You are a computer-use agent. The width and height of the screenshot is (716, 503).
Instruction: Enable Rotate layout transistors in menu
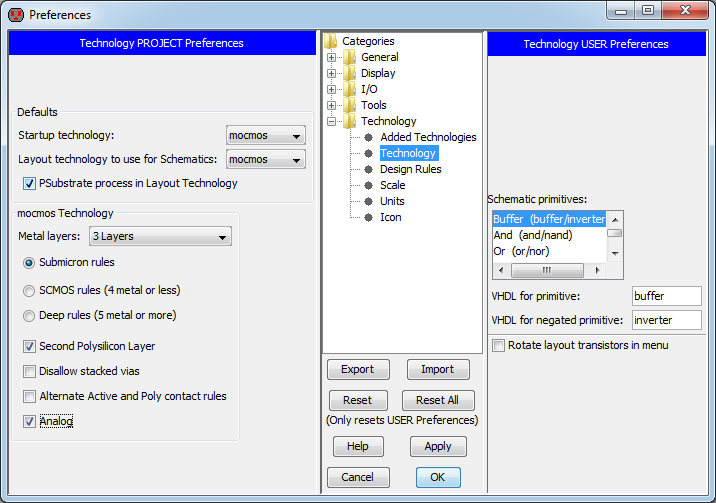coord(498,346)
